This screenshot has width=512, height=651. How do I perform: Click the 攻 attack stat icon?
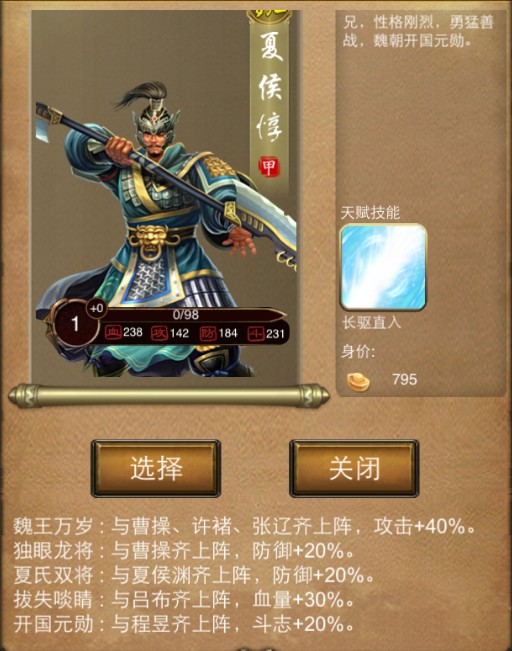[x=159, y=333]
